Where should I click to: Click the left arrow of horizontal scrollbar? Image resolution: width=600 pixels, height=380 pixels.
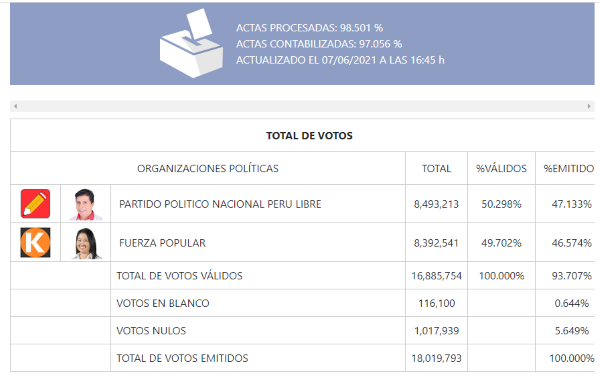coord(15,106)
